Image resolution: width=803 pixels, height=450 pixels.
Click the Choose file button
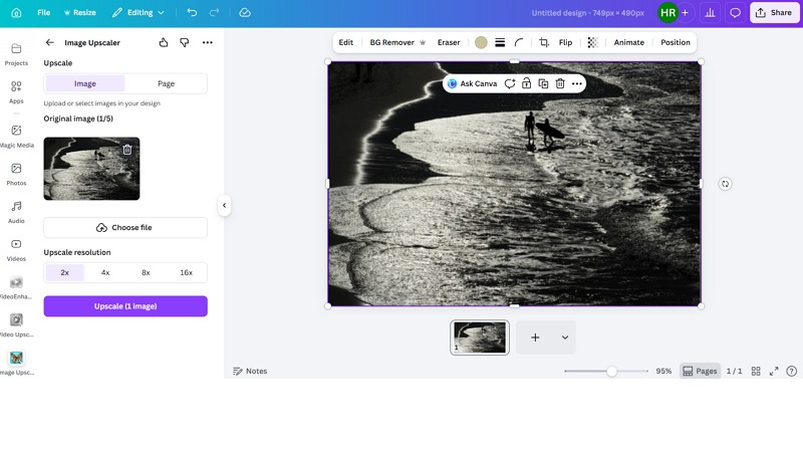point(125,227)
